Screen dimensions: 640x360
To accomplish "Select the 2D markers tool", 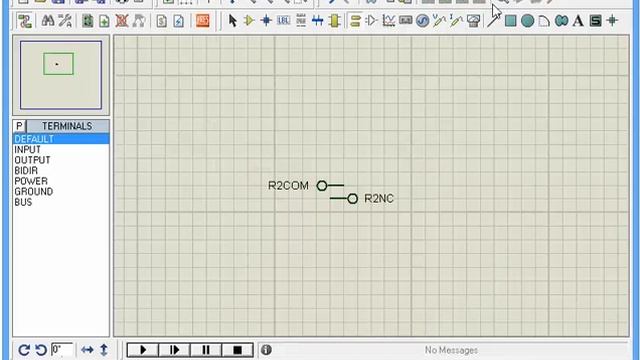I will (612, 20).
